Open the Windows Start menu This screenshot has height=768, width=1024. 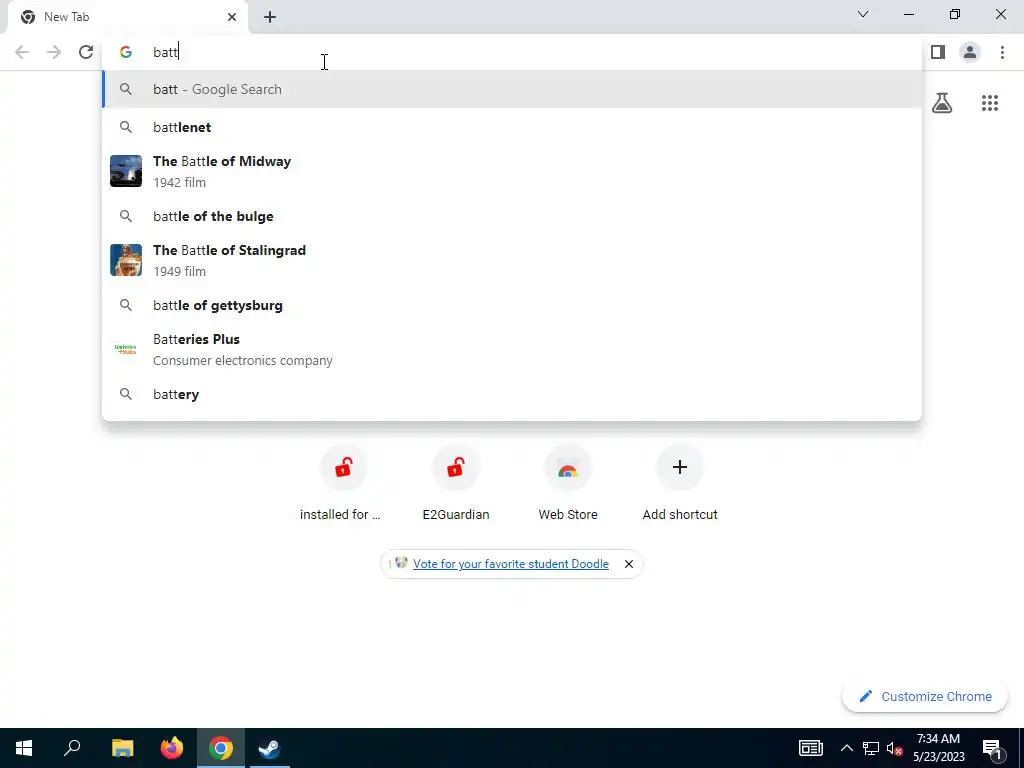click(24, 748)
